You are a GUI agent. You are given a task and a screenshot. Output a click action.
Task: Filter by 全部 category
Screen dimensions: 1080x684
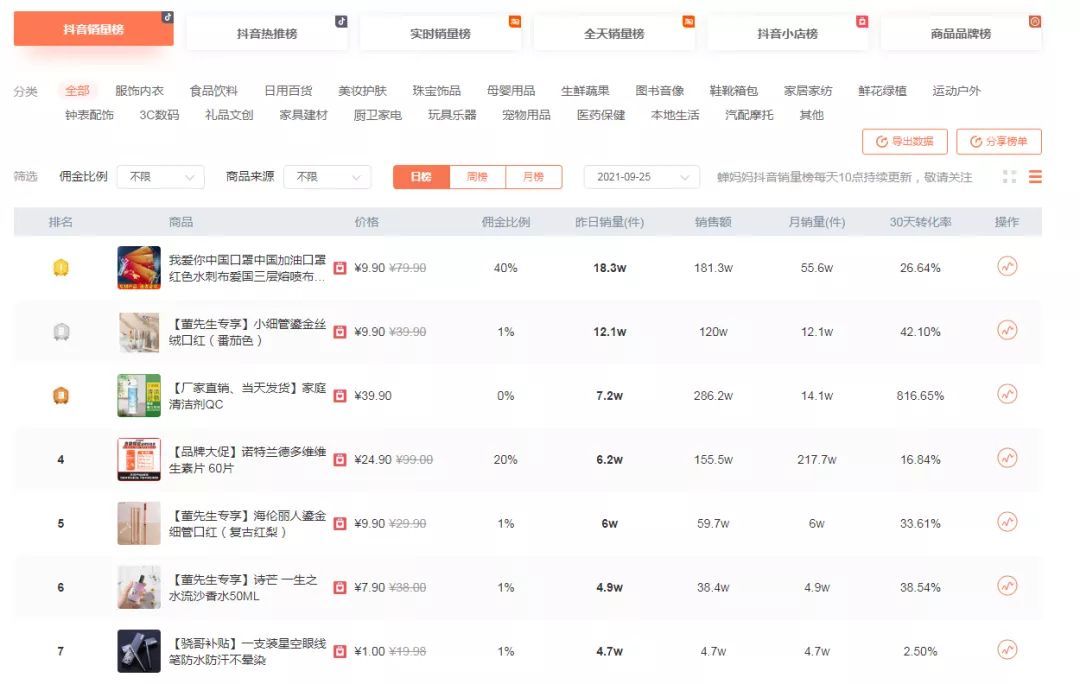click(x=77, y=90)
